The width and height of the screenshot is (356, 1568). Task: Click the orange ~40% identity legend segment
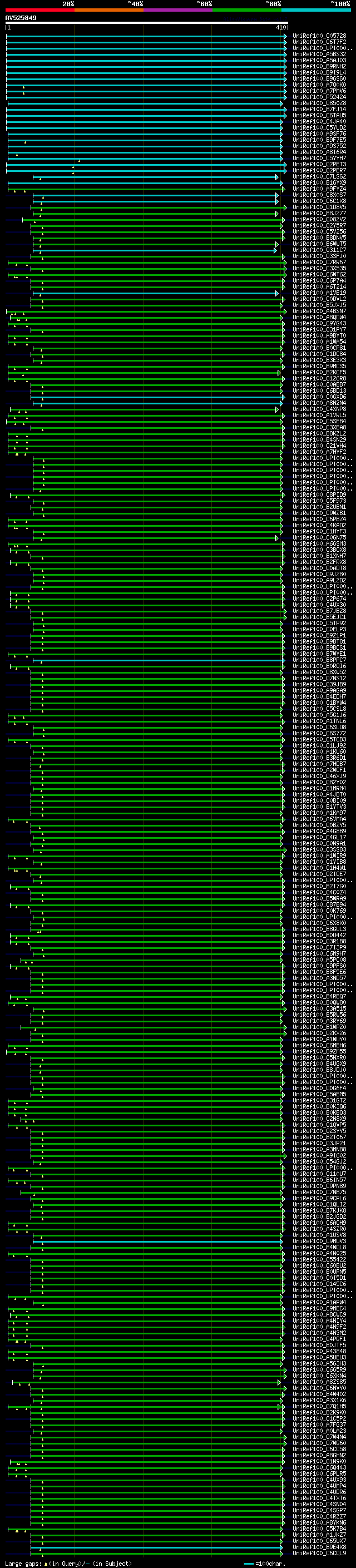pyautogui.click(x=109, y=10)
